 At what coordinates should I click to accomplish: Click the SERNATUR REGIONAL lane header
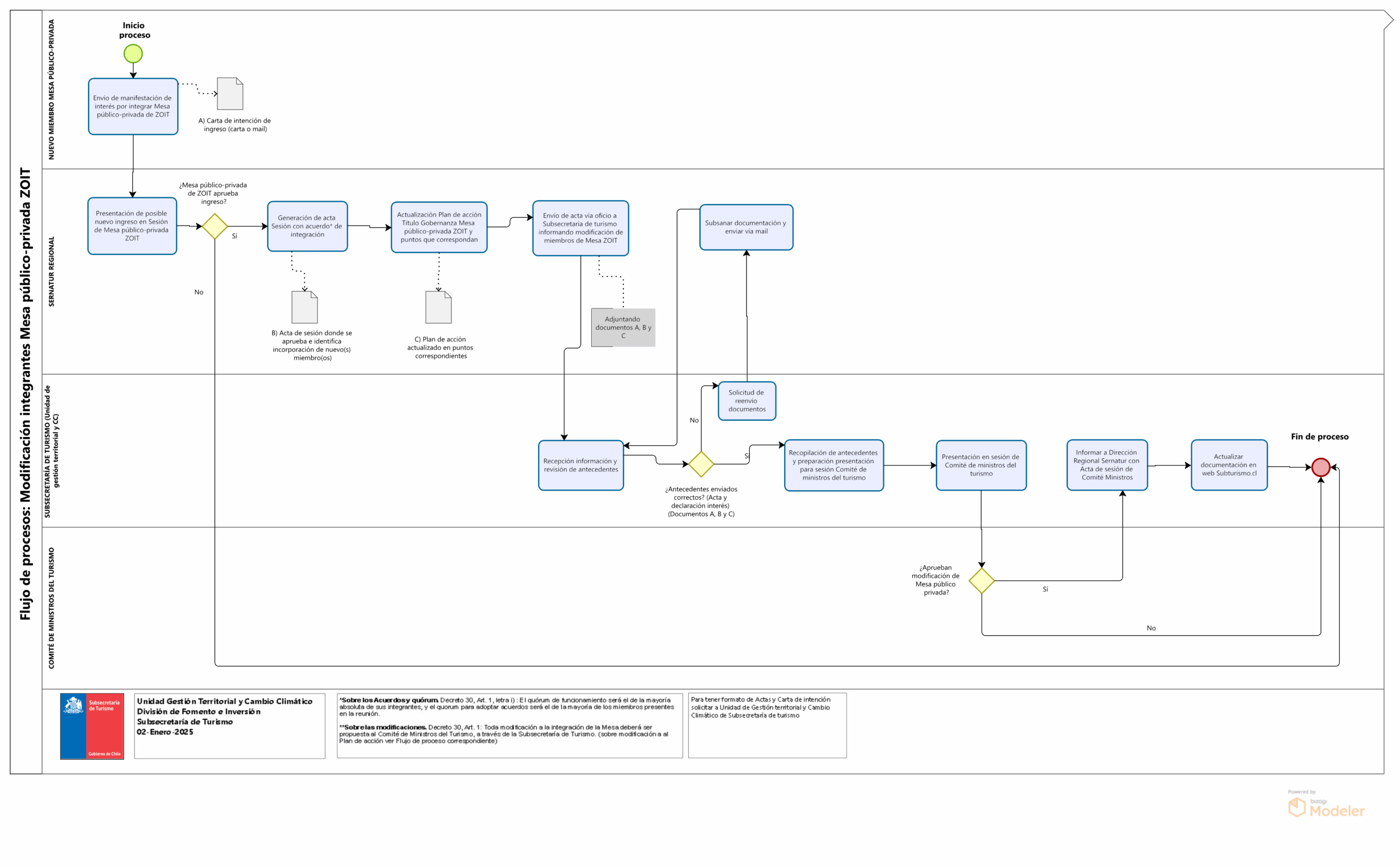tap(51, 271)
